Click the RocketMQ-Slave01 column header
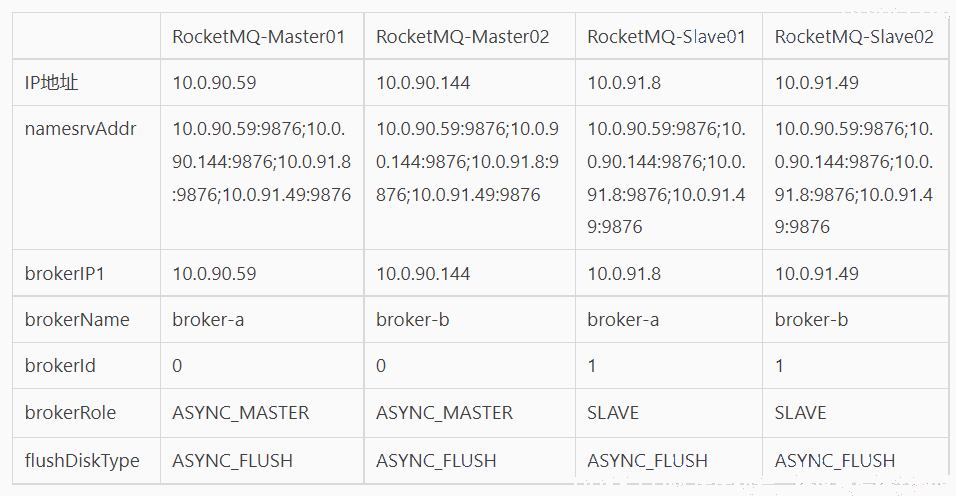Viewport: 956px width, 496px height. tap(666, 37)
